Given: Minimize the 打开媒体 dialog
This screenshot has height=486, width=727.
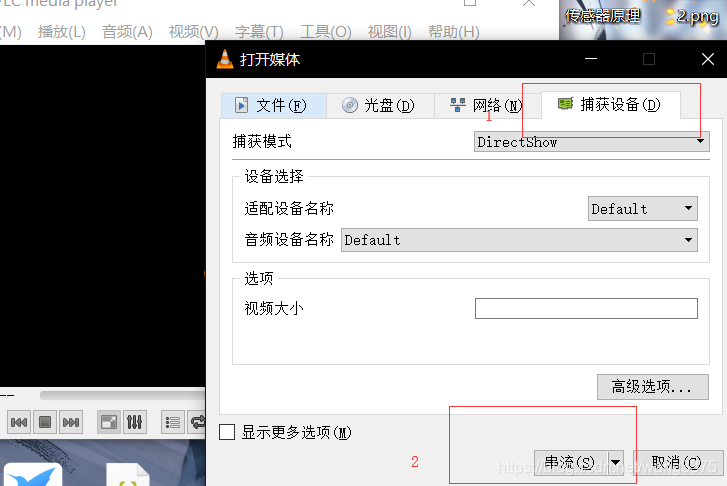Looking at the screenshot, I should (591, 59).
